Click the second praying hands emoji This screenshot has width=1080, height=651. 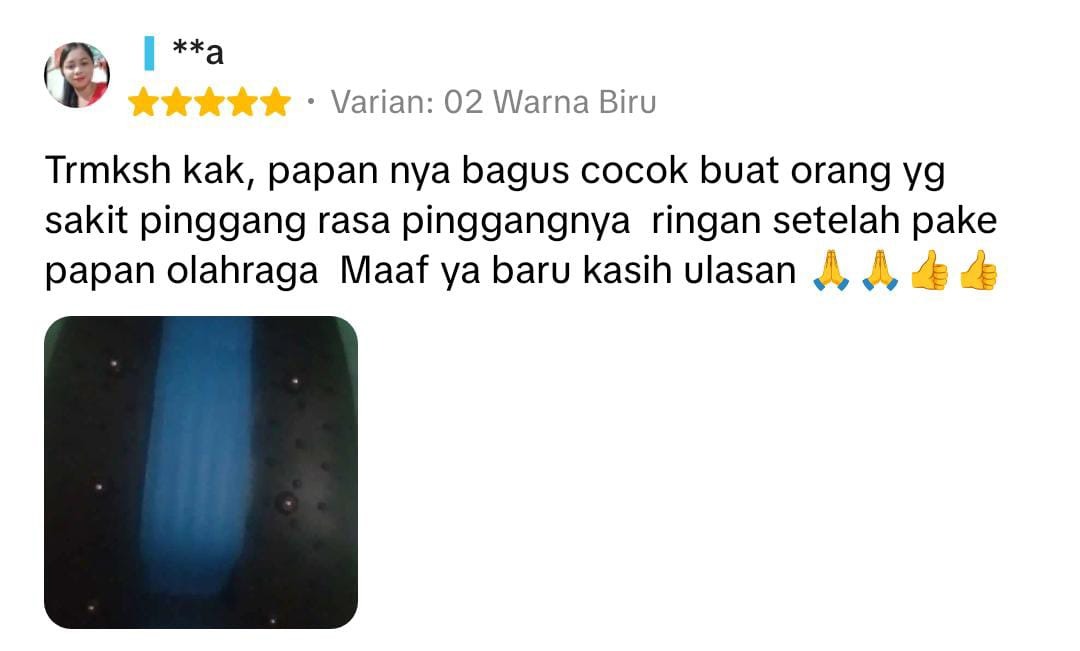(880, 271)
